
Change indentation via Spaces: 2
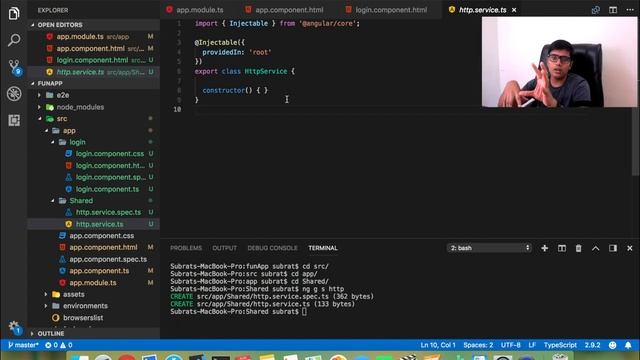point(478,345)
